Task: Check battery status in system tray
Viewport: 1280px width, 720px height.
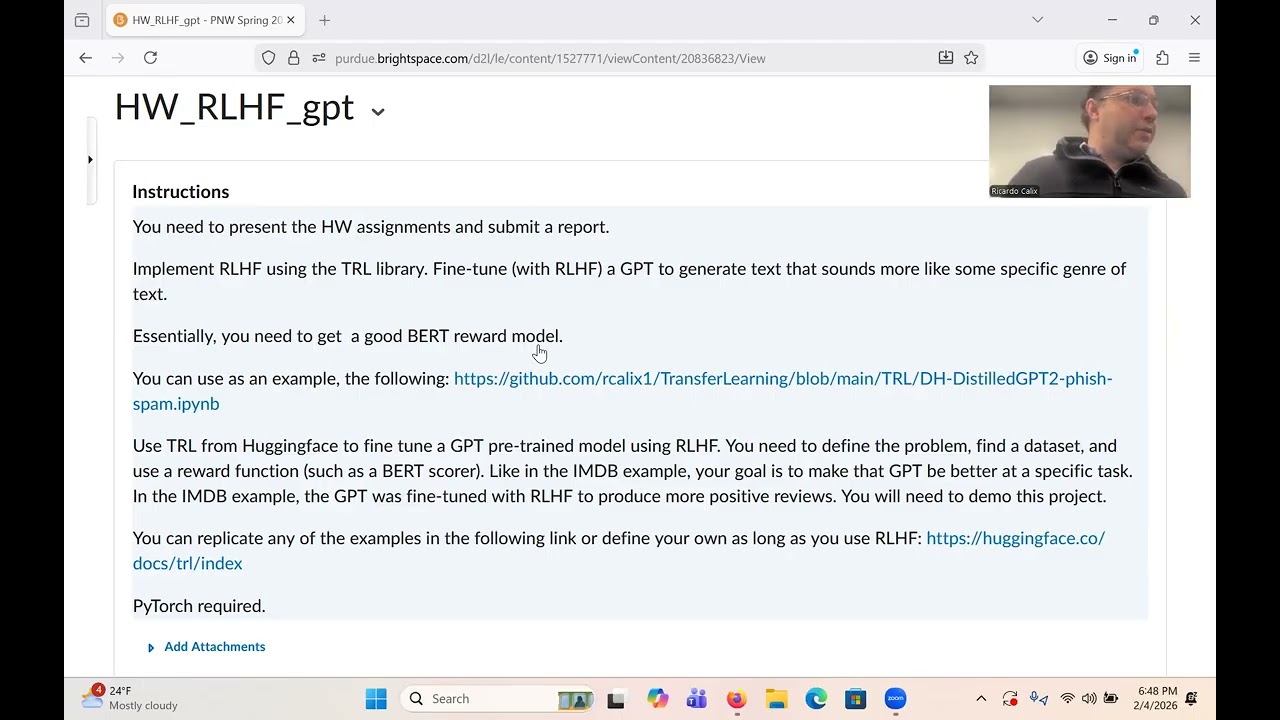Action: coord(1111,699)
